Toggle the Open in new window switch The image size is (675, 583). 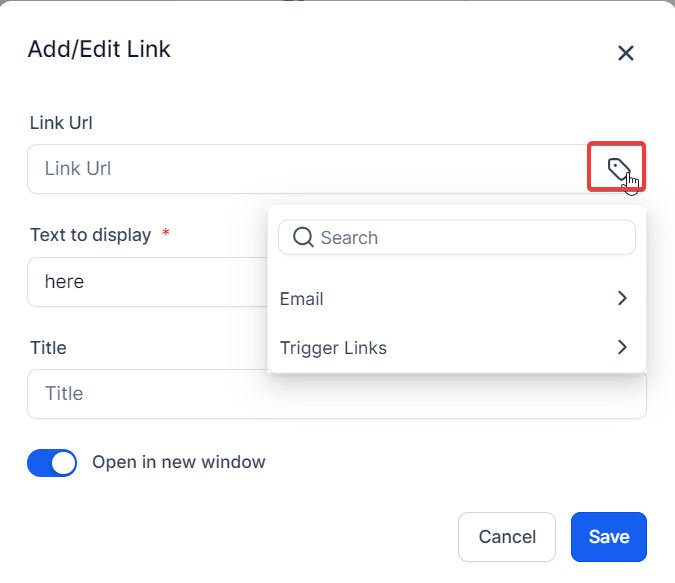pyautogui.click(x=52, y=463)
